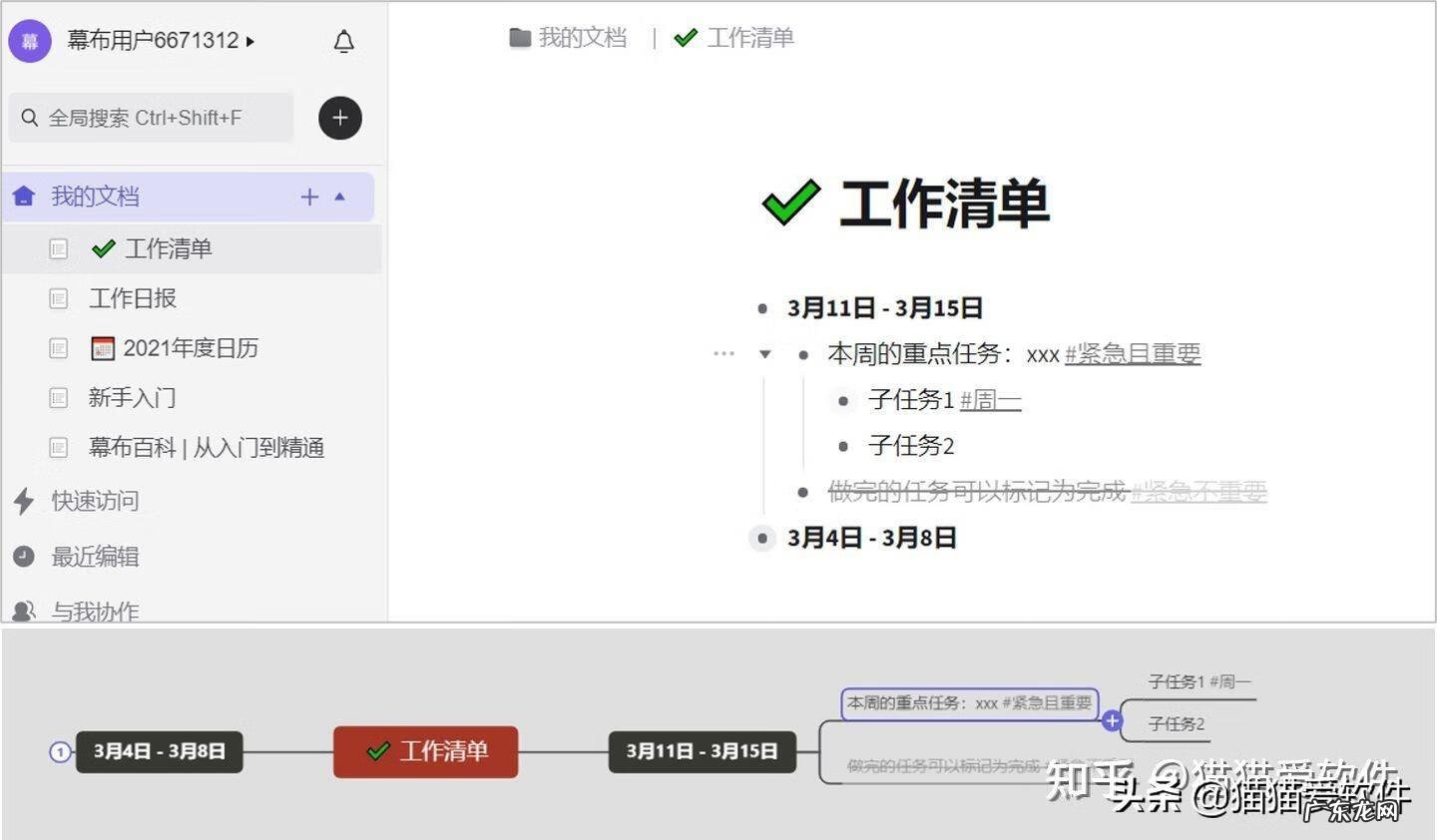Open 最近编辑 with the clock icon

[x=24, y=557]
